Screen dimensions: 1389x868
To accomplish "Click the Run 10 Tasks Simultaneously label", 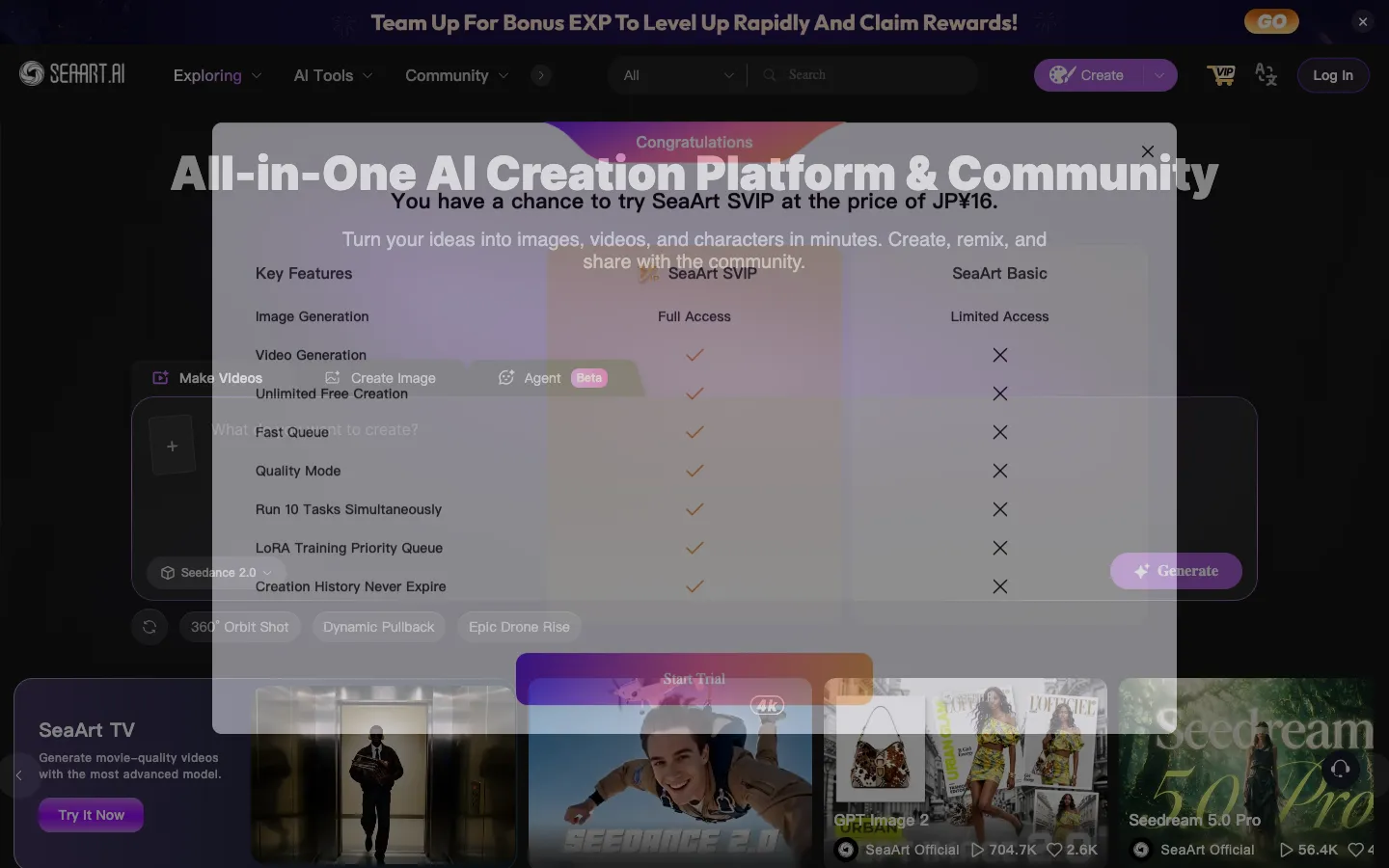I will click(x=348, y=509).
